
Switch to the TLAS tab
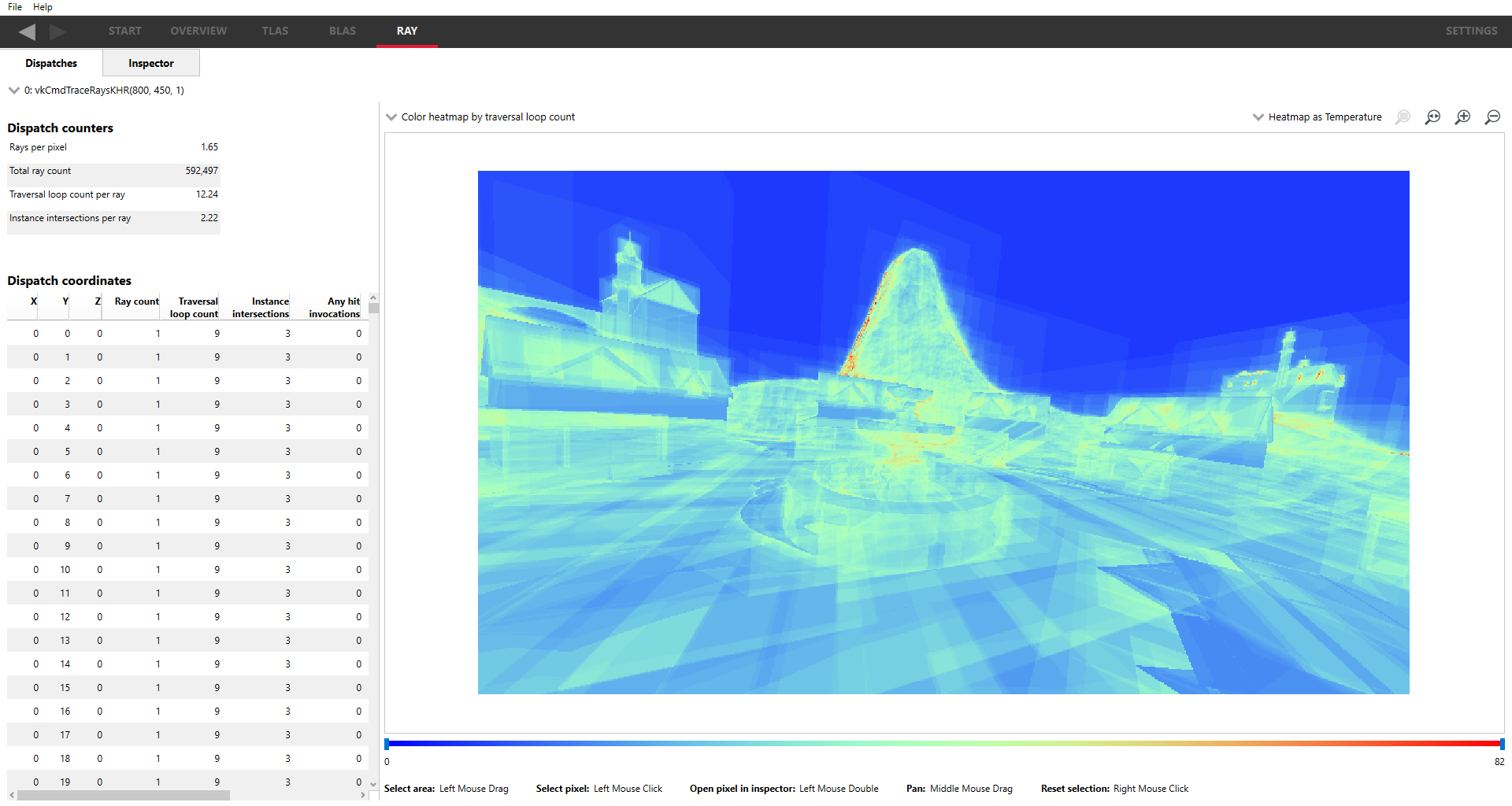tap(275, 31)
